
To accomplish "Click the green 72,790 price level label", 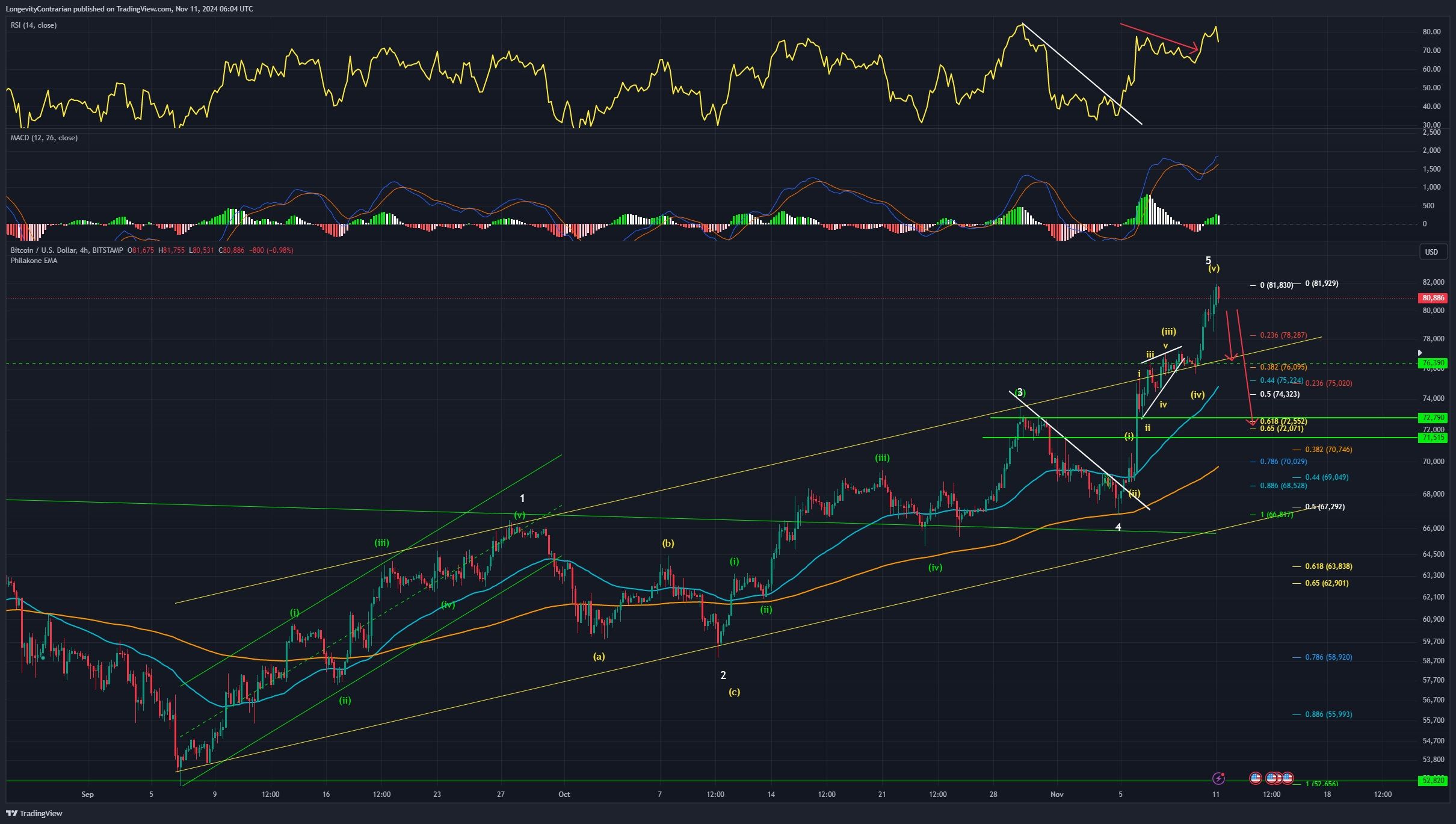I will coord(1433,418).
